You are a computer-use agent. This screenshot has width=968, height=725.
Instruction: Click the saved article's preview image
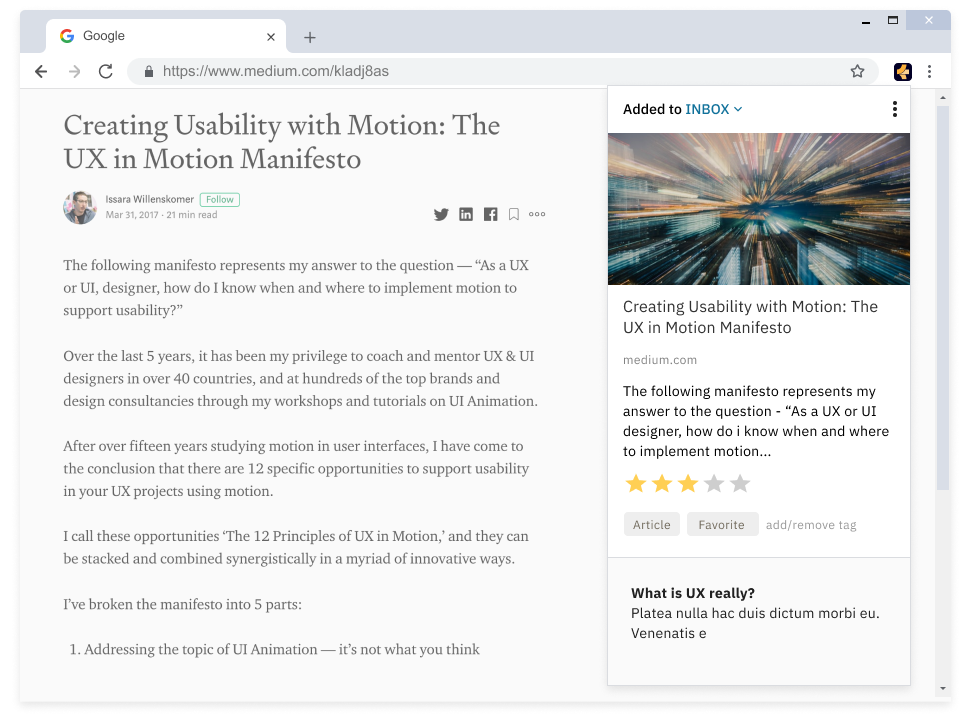point(759,209)
